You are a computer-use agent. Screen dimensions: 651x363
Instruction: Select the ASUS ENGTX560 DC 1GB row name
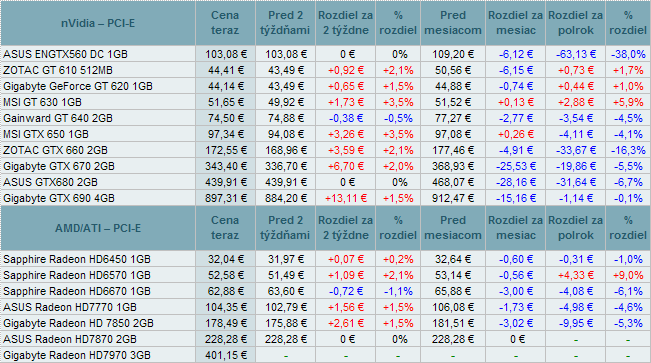pyautogui.click(x=66, y=54)
